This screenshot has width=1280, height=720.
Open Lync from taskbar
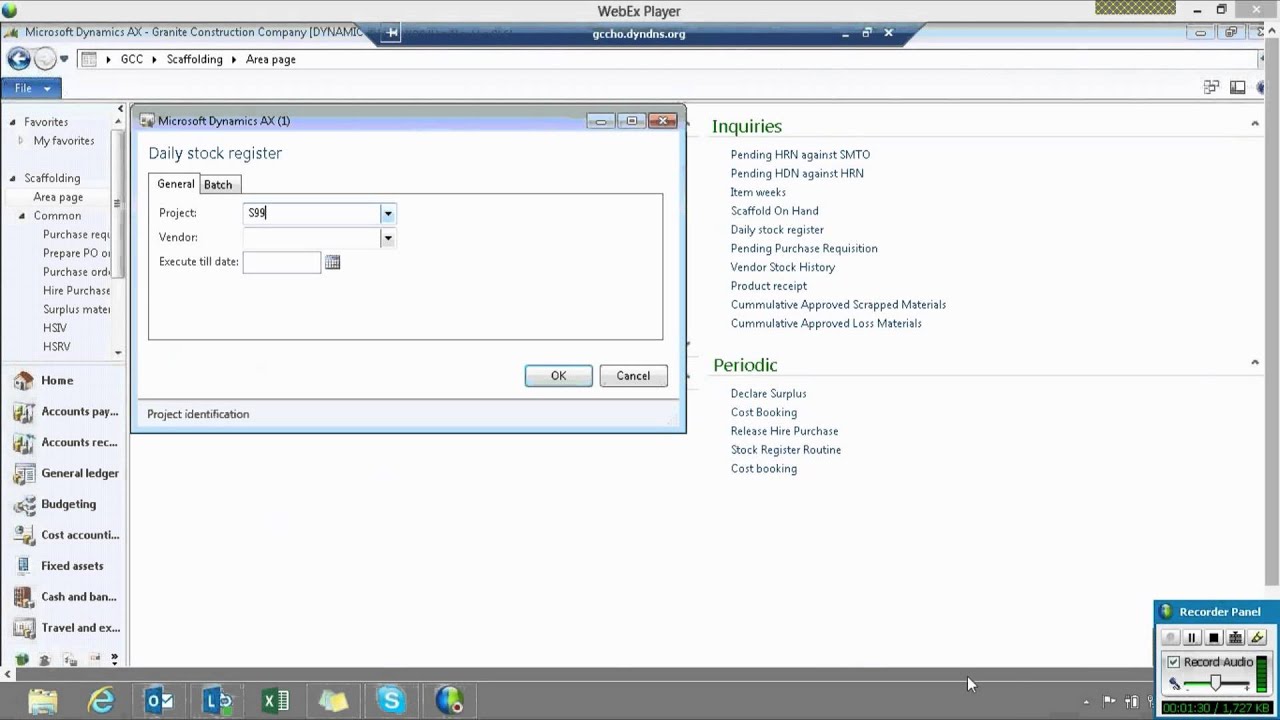217,701
